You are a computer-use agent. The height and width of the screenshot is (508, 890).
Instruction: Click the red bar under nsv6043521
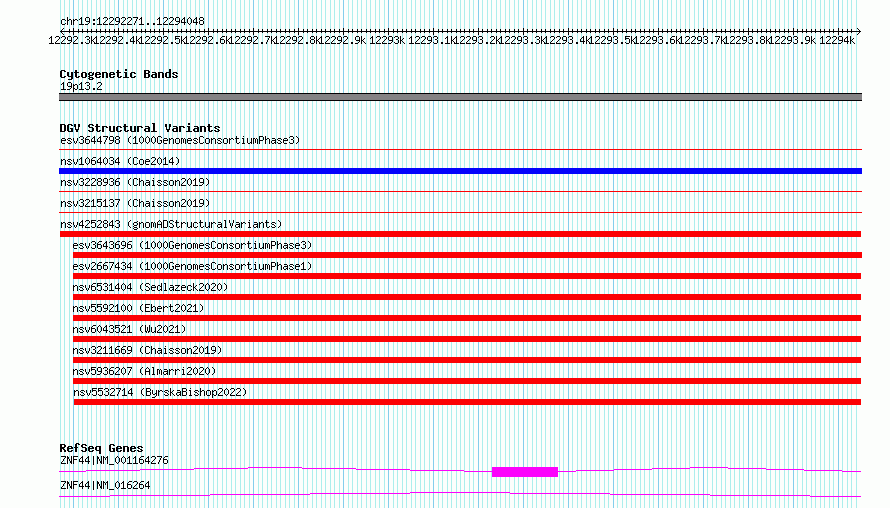(467, 339)
